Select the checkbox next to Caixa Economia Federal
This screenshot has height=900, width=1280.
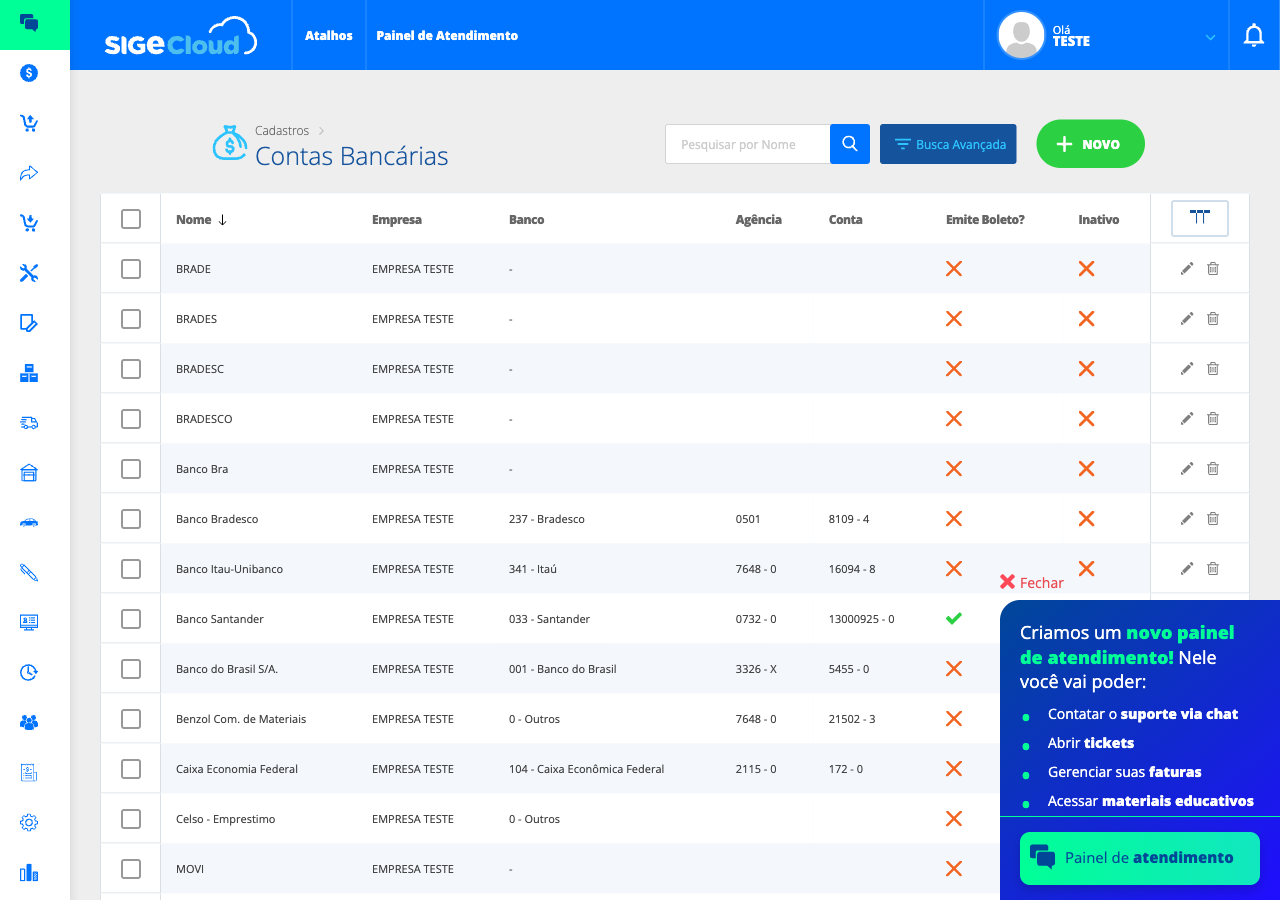(x=130, y=768)
